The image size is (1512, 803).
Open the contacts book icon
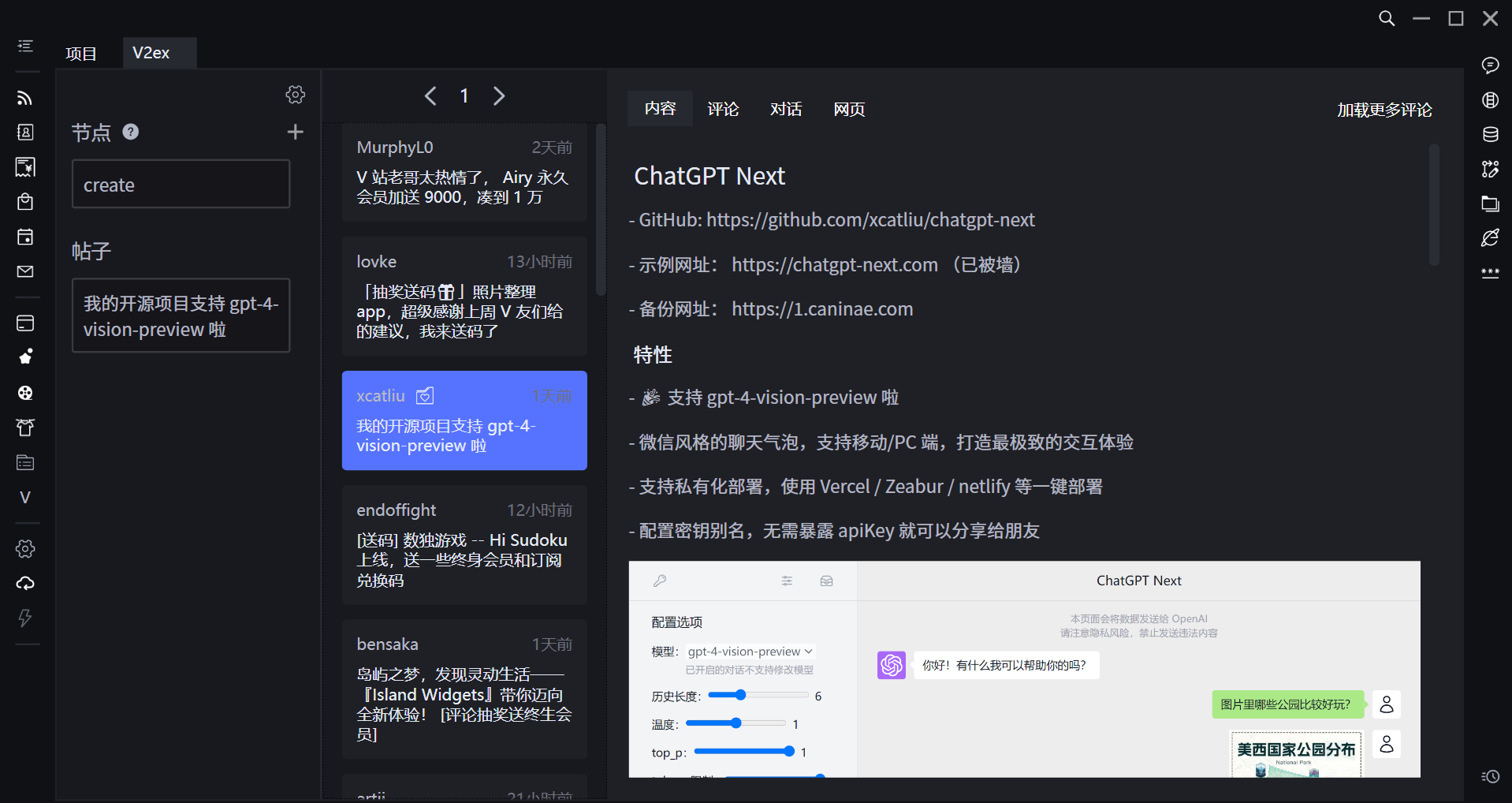[x=25, y=133]
